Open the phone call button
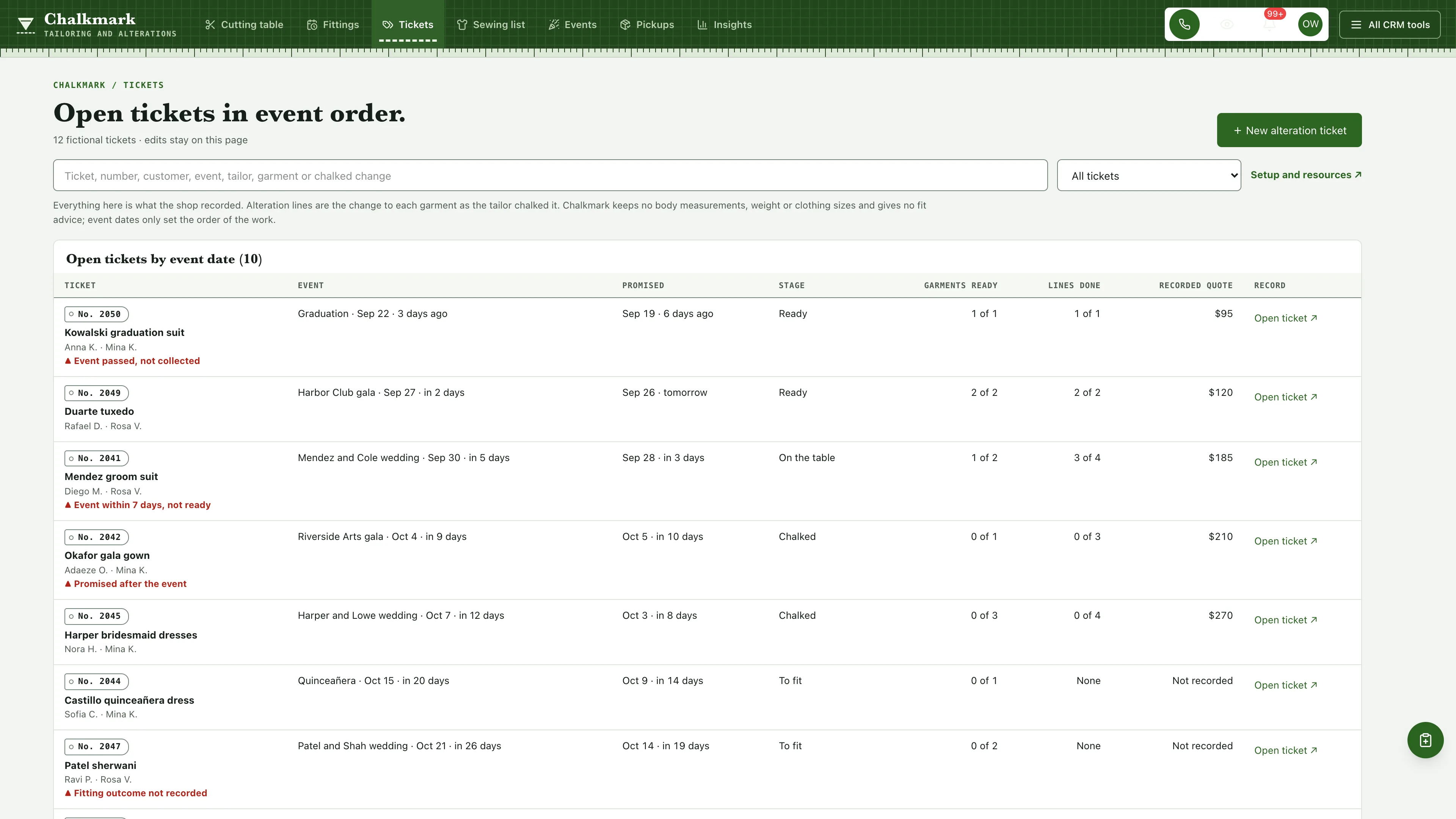1456x819 pixels. (x=1184, y=24)
